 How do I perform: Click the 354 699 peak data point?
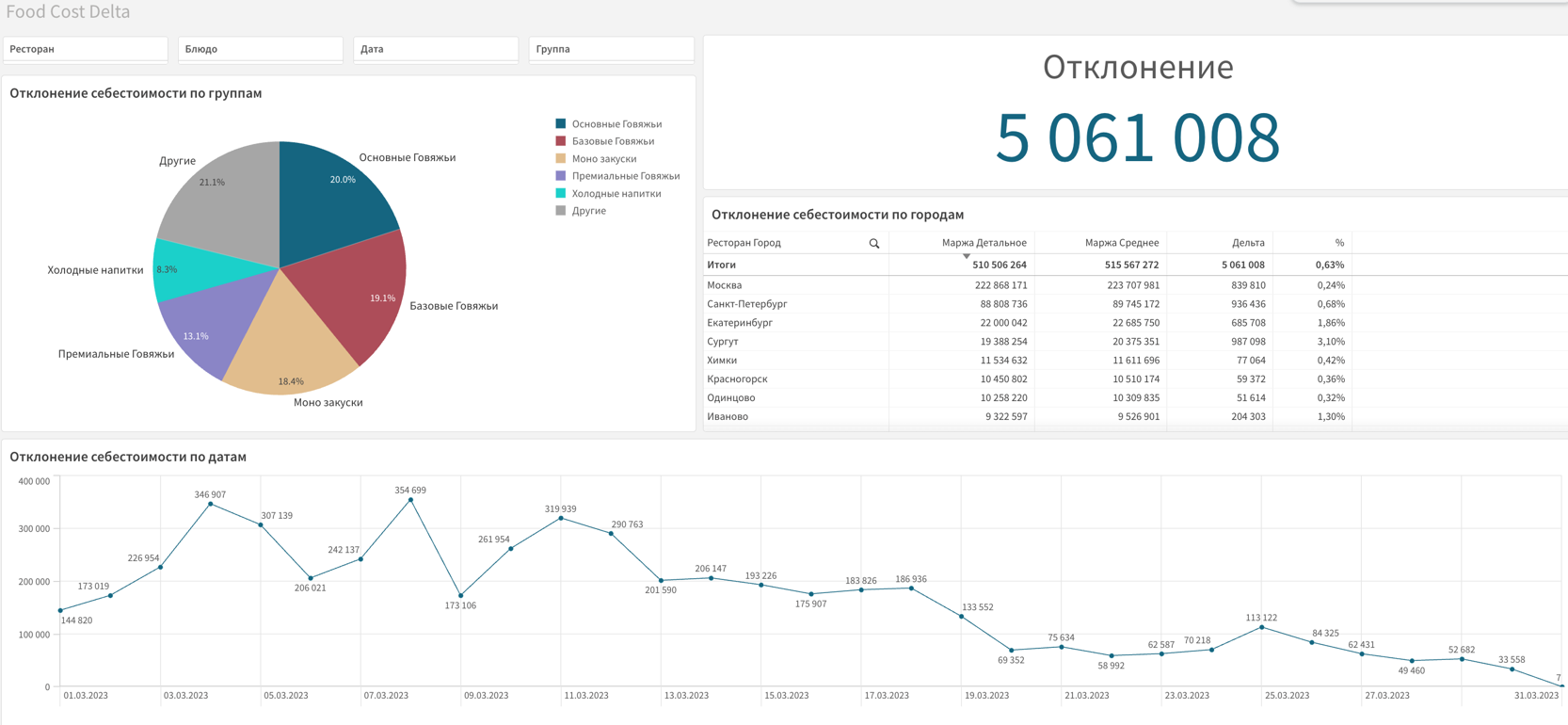pos(411,501)
